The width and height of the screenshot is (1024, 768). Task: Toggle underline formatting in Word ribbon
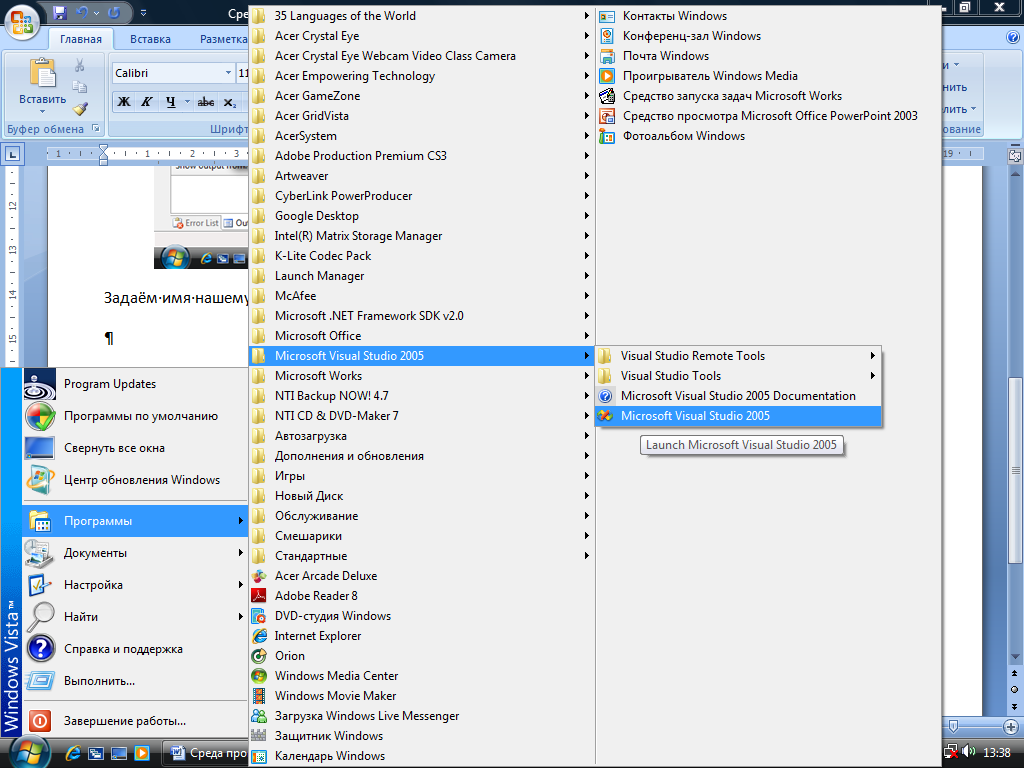click(x=170, y=102)
